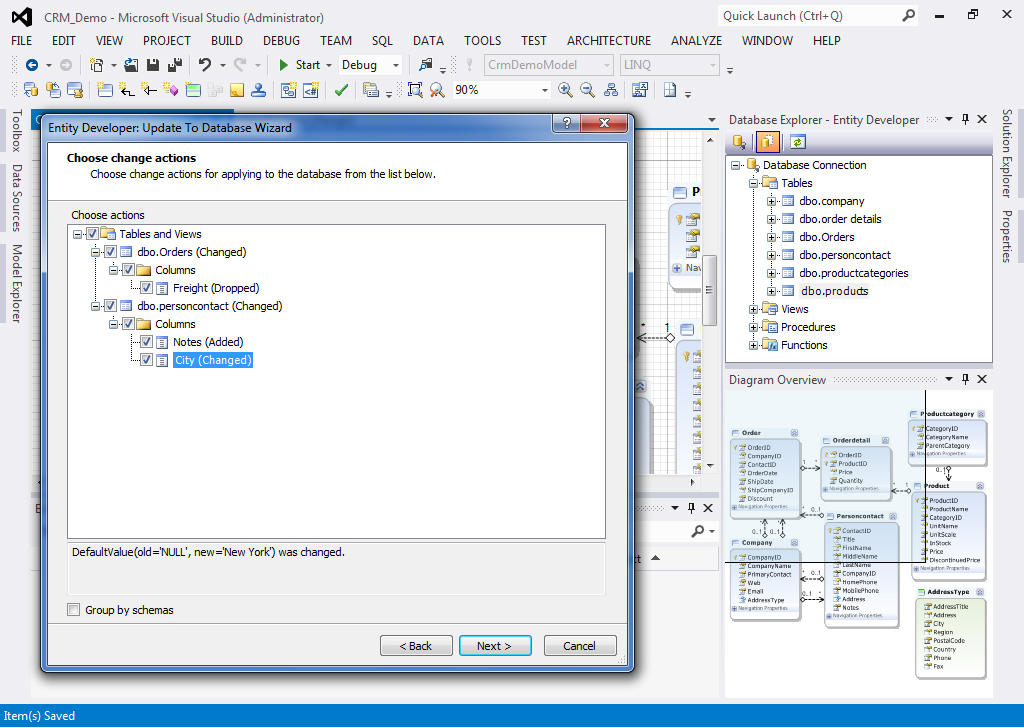Click the < Back button
Screen dimensions: 1024x728
(x=416, y=646)
